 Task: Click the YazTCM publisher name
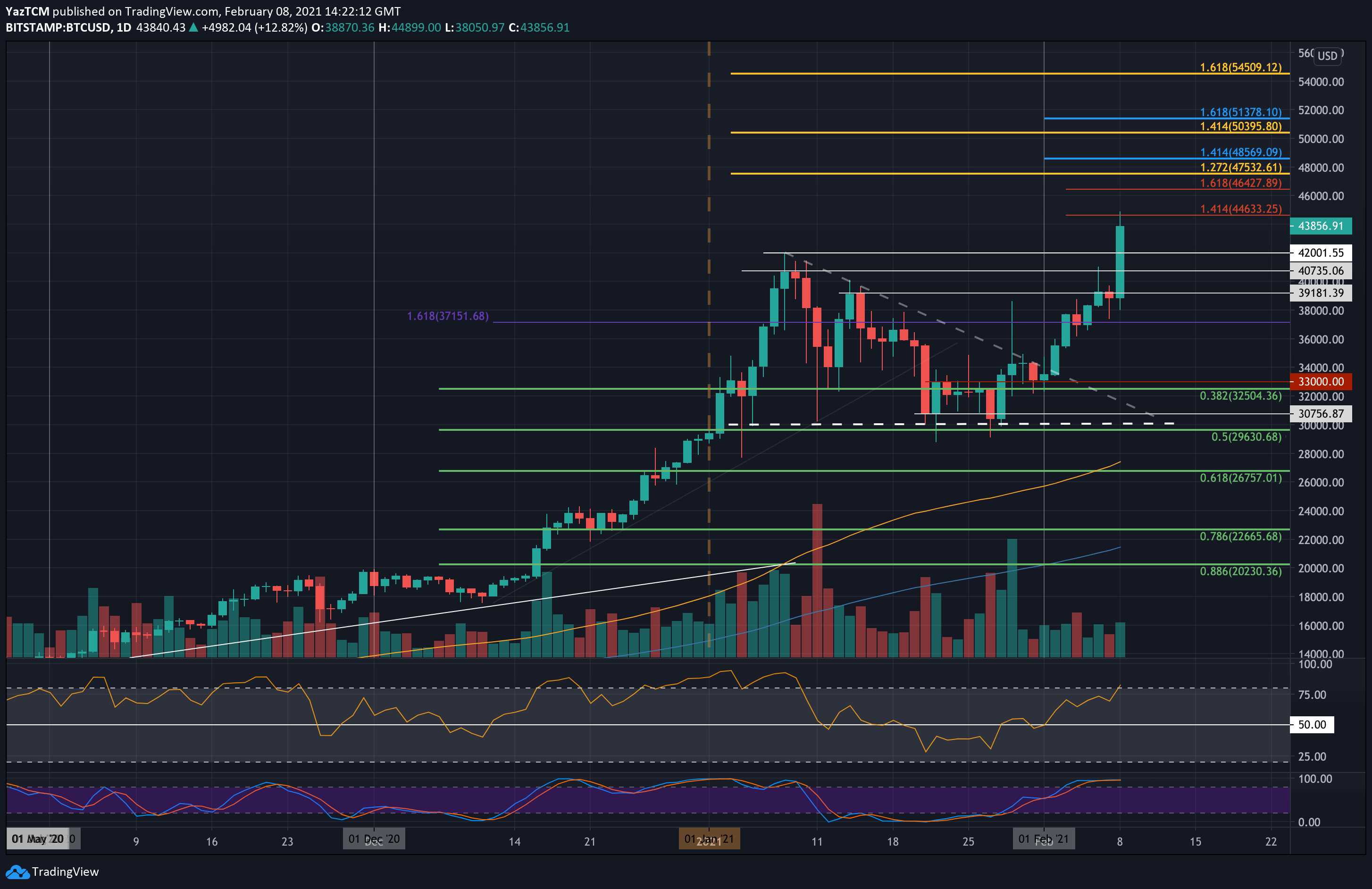[x=28, y=11]
